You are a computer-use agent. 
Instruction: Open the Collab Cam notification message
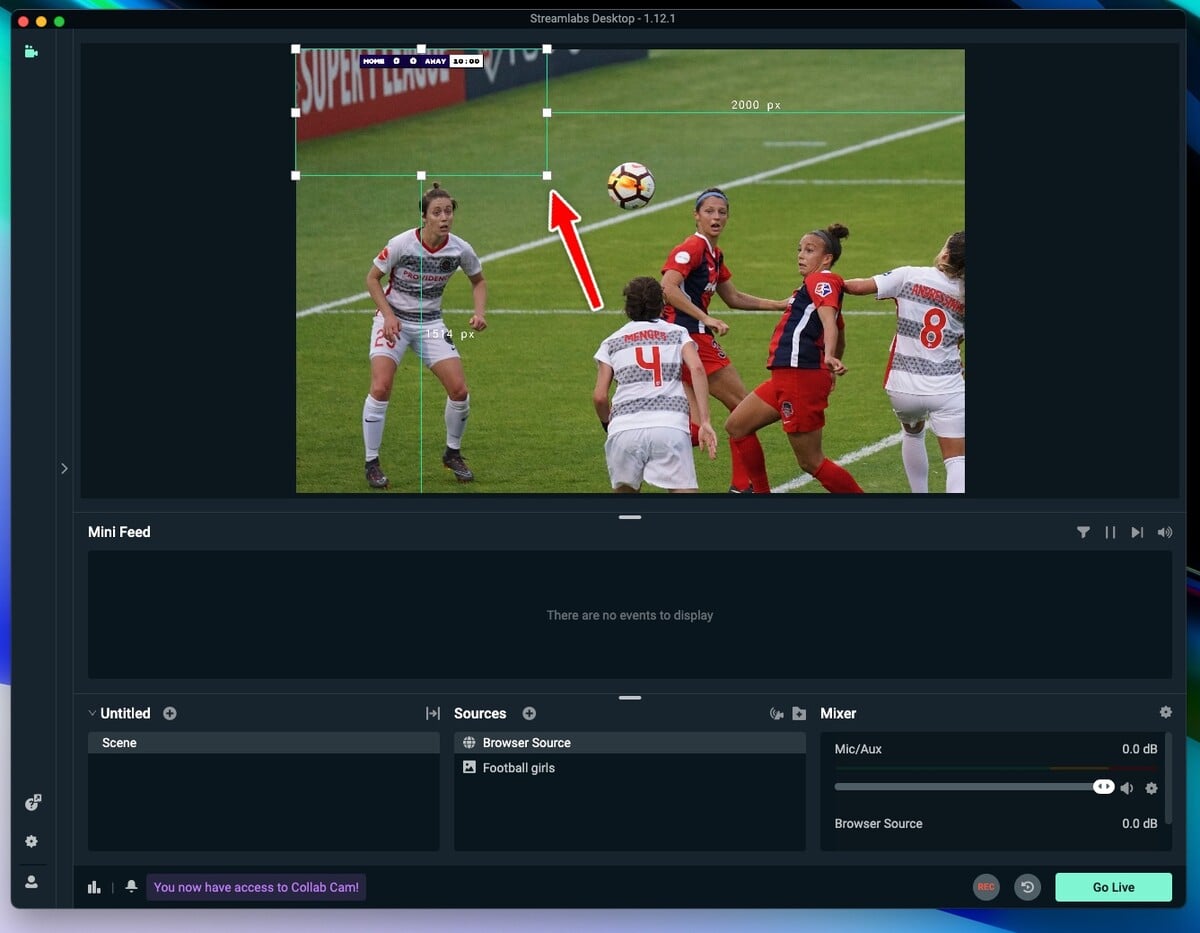256,886
